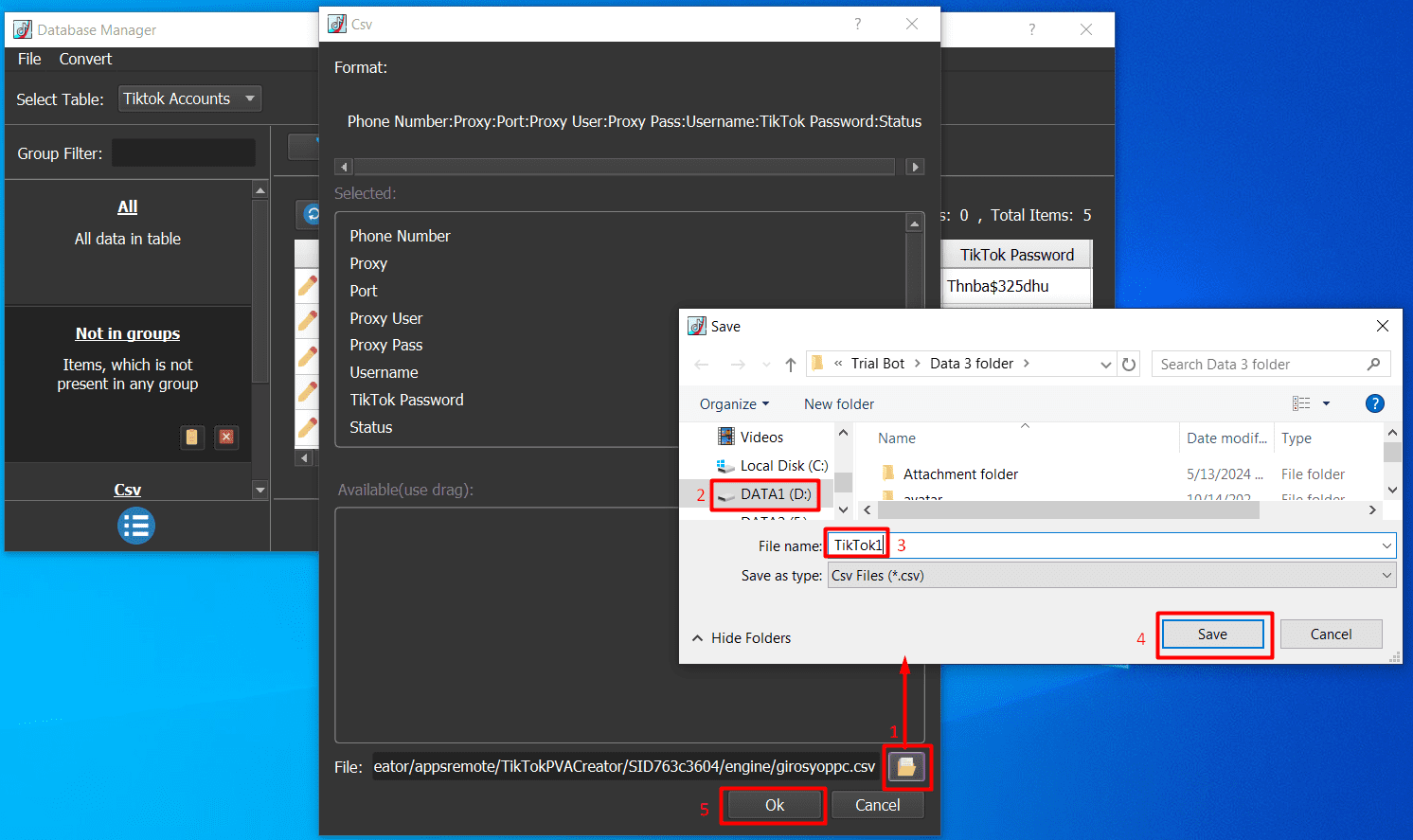Click Trial Bot in the address breadcrumb

coord(878,364)
